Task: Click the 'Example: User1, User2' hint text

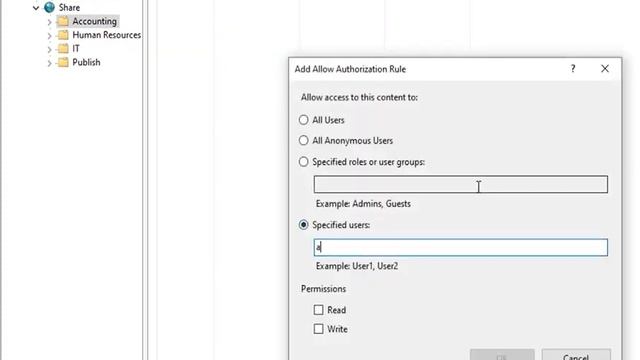Action: tap(357, 266)
